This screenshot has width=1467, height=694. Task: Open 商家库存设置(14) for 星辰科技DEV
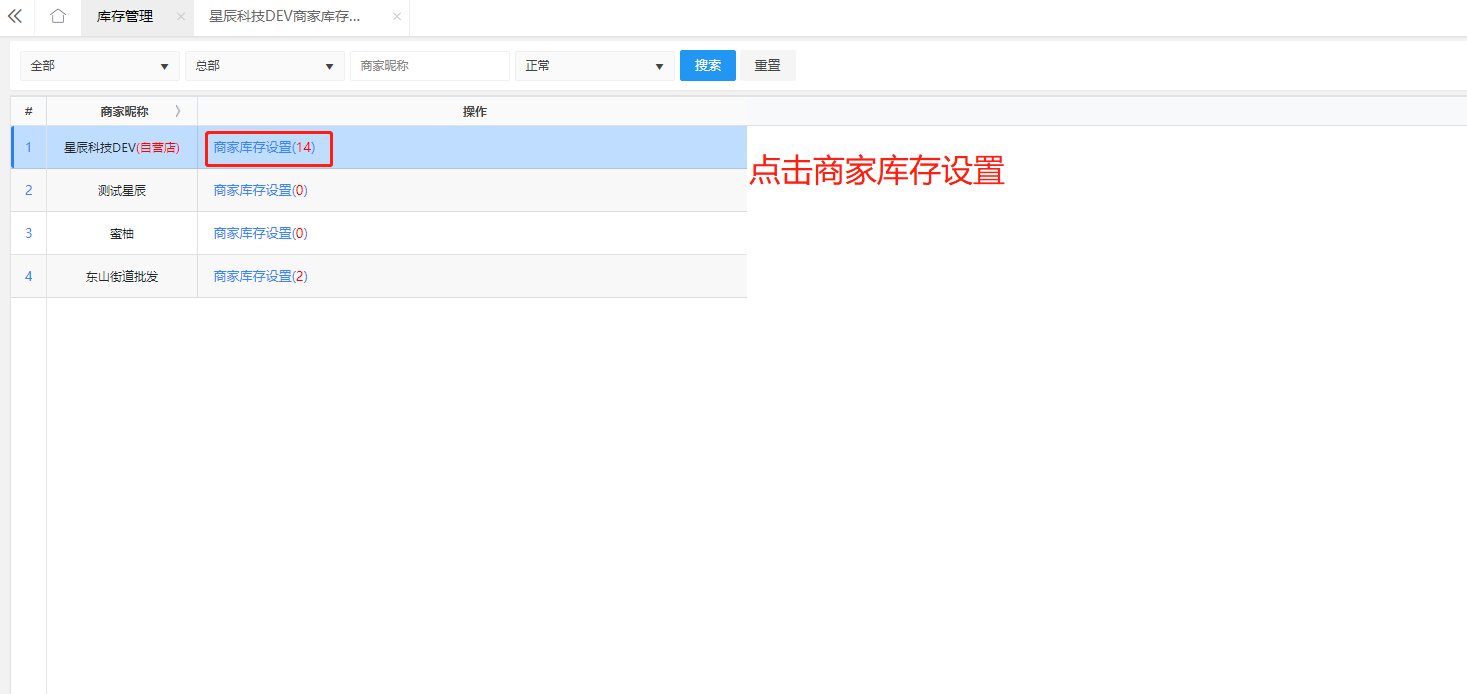click(x=264, y=148)
